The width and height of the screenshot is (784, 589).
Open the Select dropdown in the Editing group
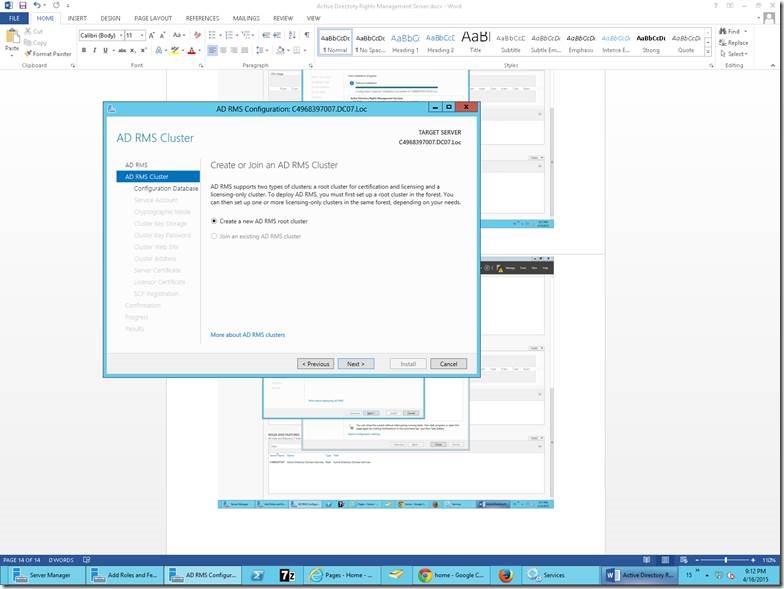pos(734,54)
